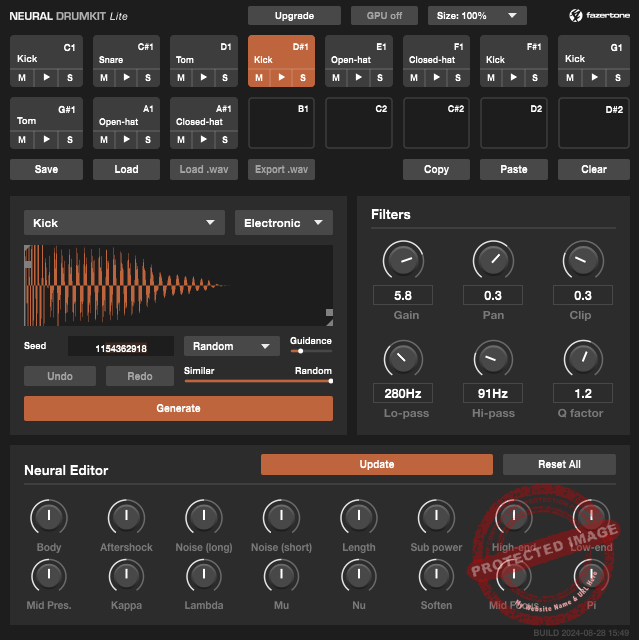This screenshot has width=639, height=640.
Task: Solo the C1 Kick pad
Action: point(70,78)
